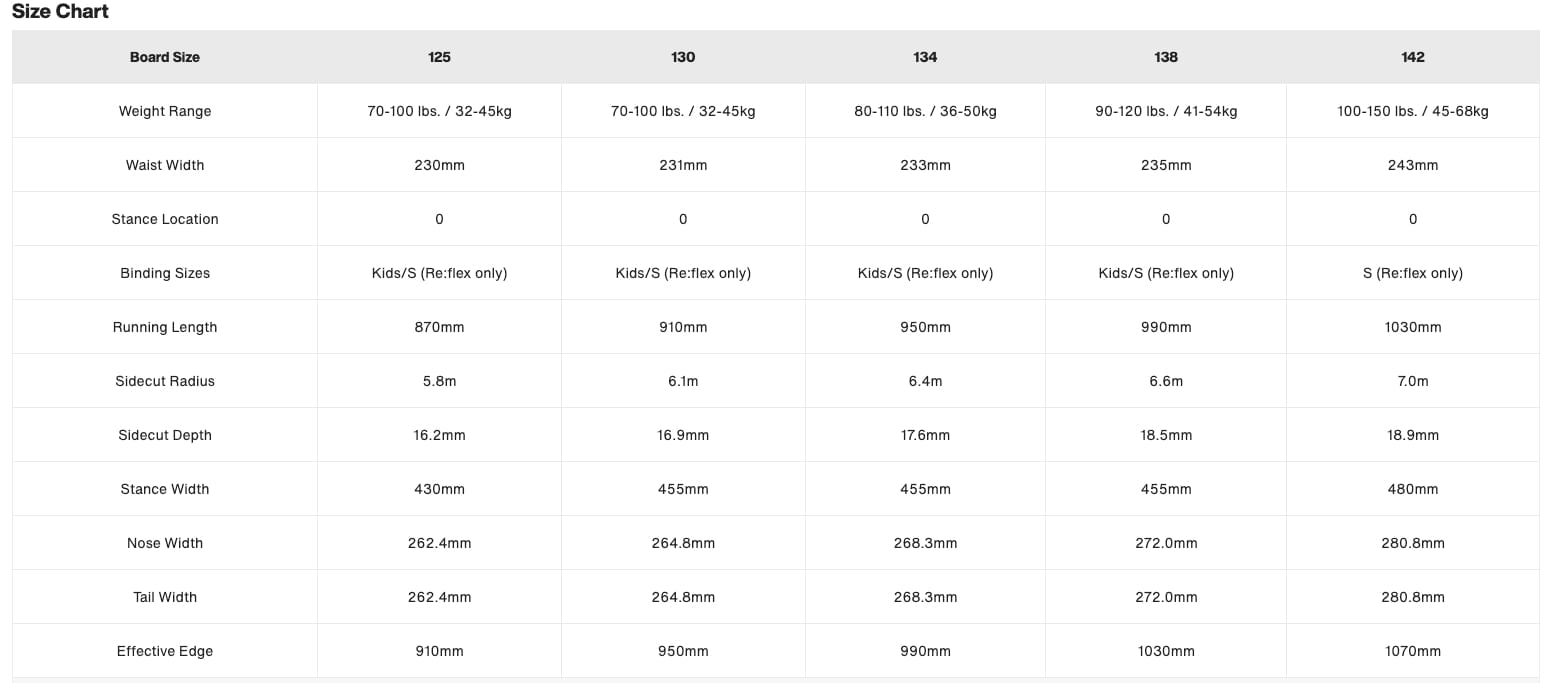This screenshot has height=683, width=1546.
Task: Click the Weight Range row label
Action: pos(165,111)
